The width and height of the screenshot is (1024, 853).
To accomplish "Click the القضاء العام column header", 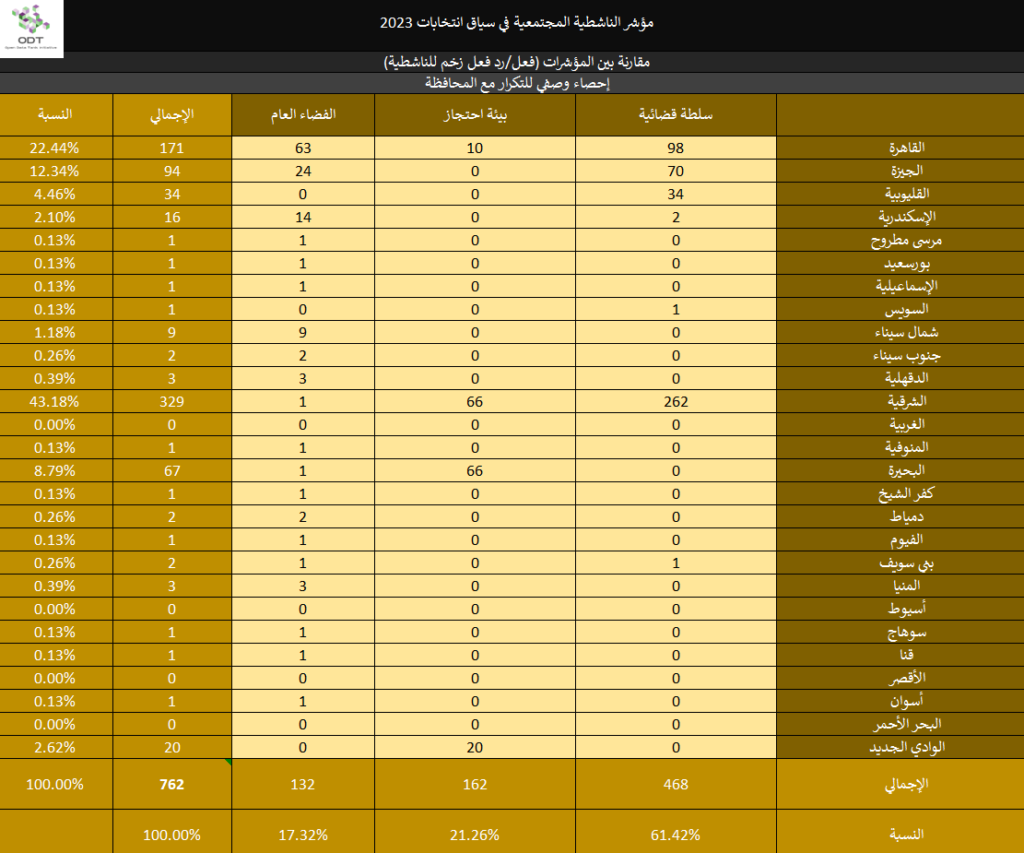I will coord(303,114).
